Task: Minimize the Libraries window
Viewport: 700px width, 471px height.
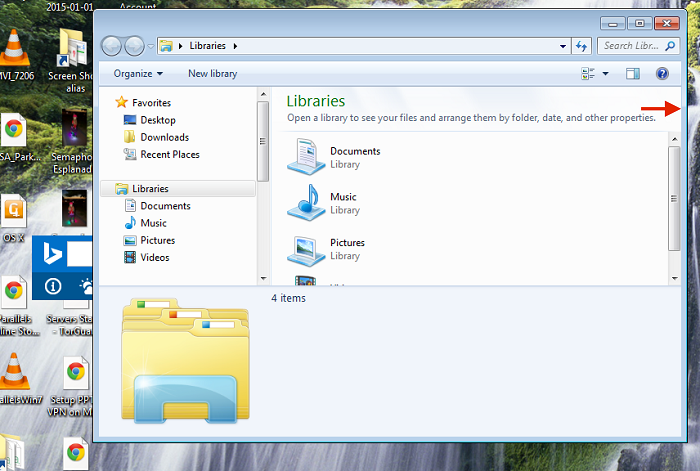Action: (x=612, y=23)
